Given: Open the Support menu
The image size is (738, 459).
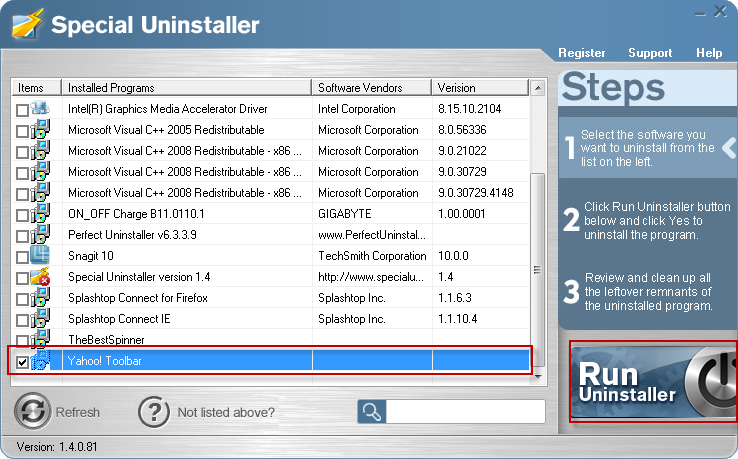Looking at the screenshot, I should 650,53.
